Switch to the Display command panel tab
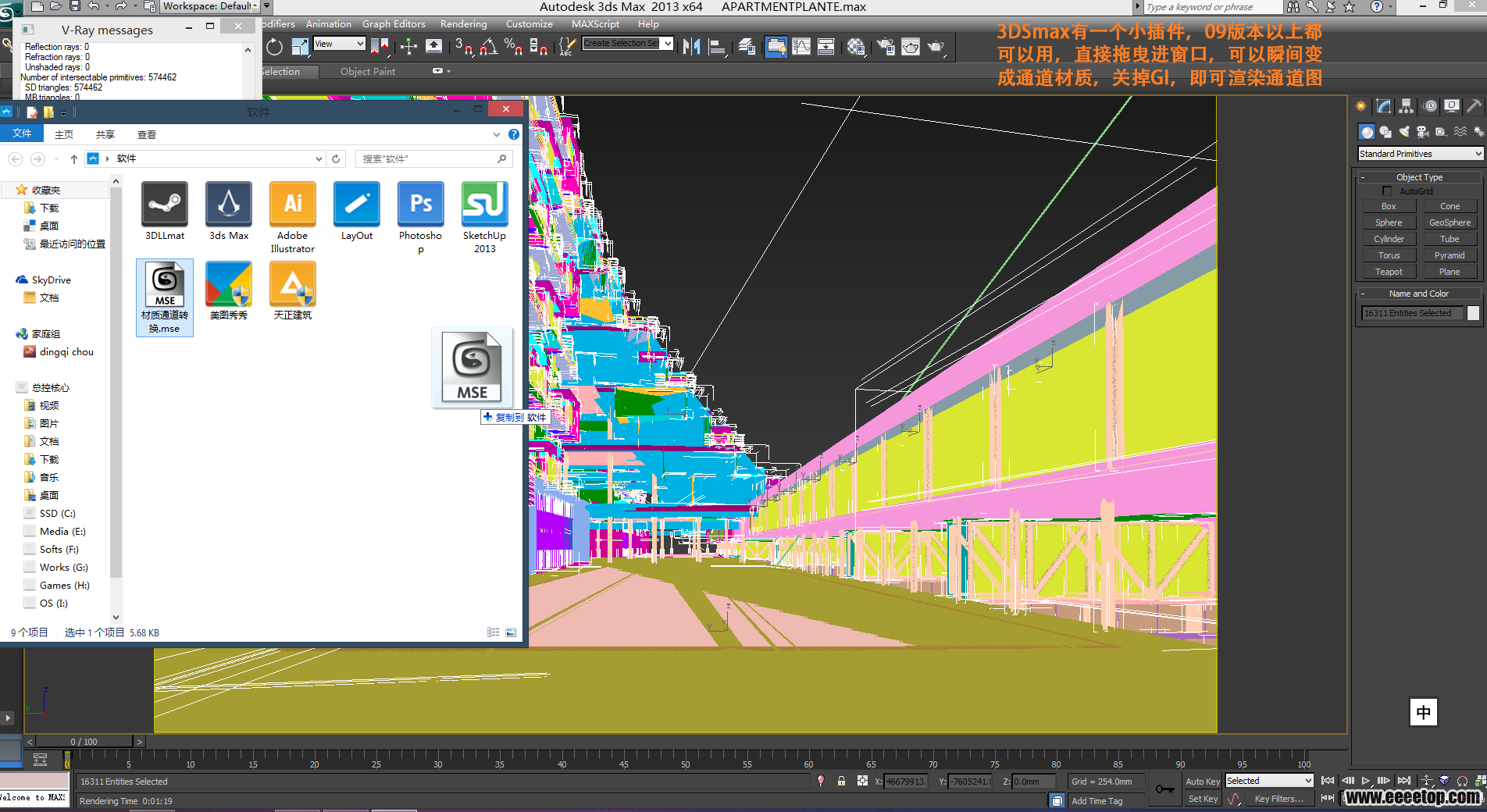1487x812 pixels. point(1452,106)
